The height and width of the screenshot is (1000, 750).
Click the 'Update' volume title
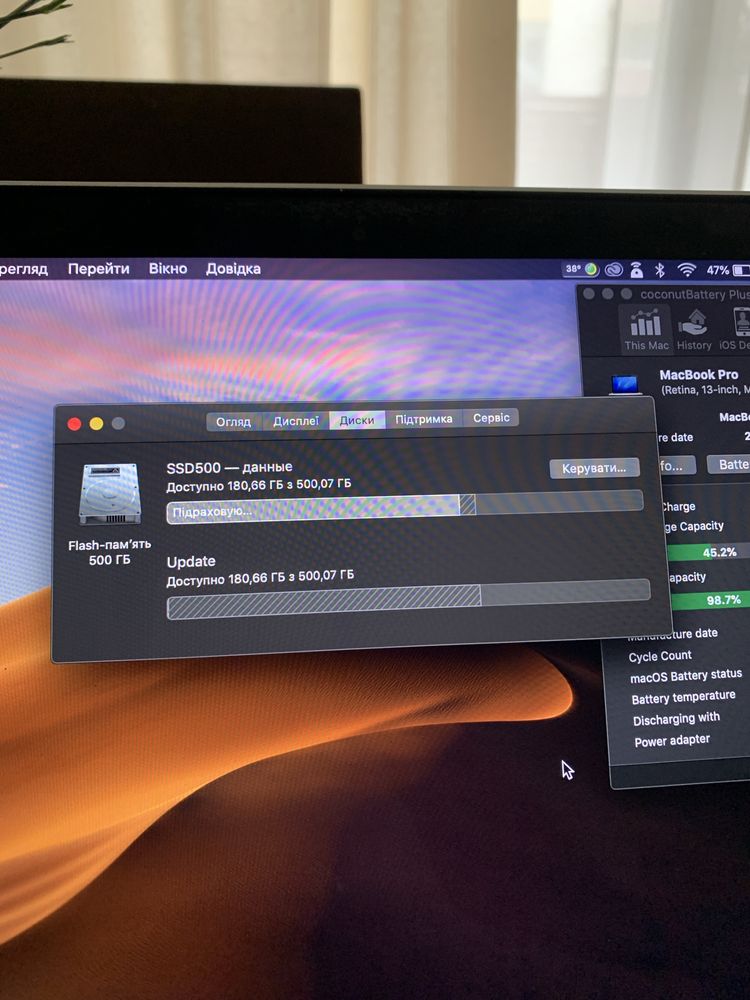coord(191,562)
